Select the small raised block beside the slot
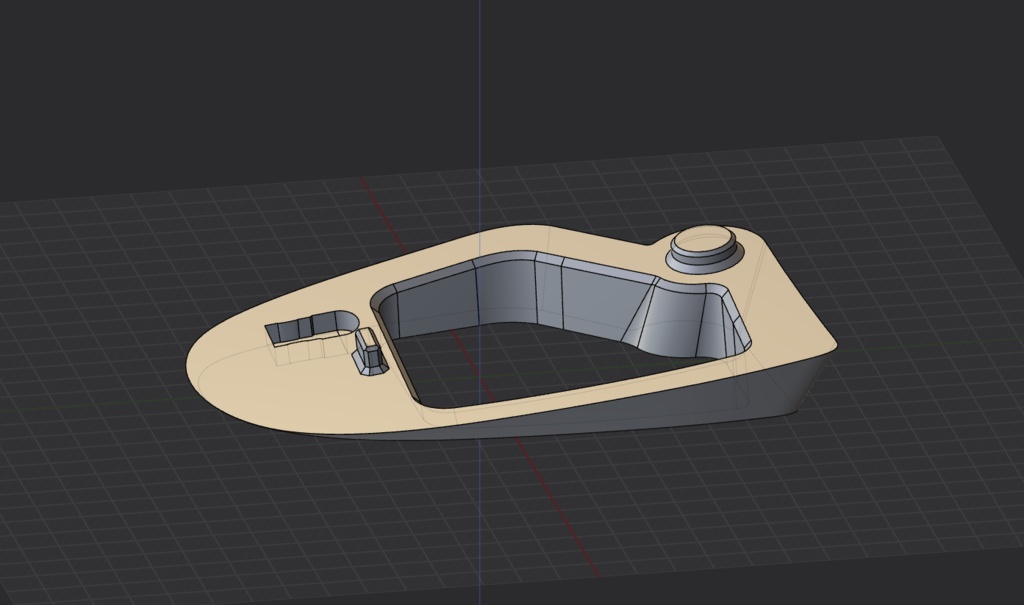1024x605 pixels. click(370, 352)
